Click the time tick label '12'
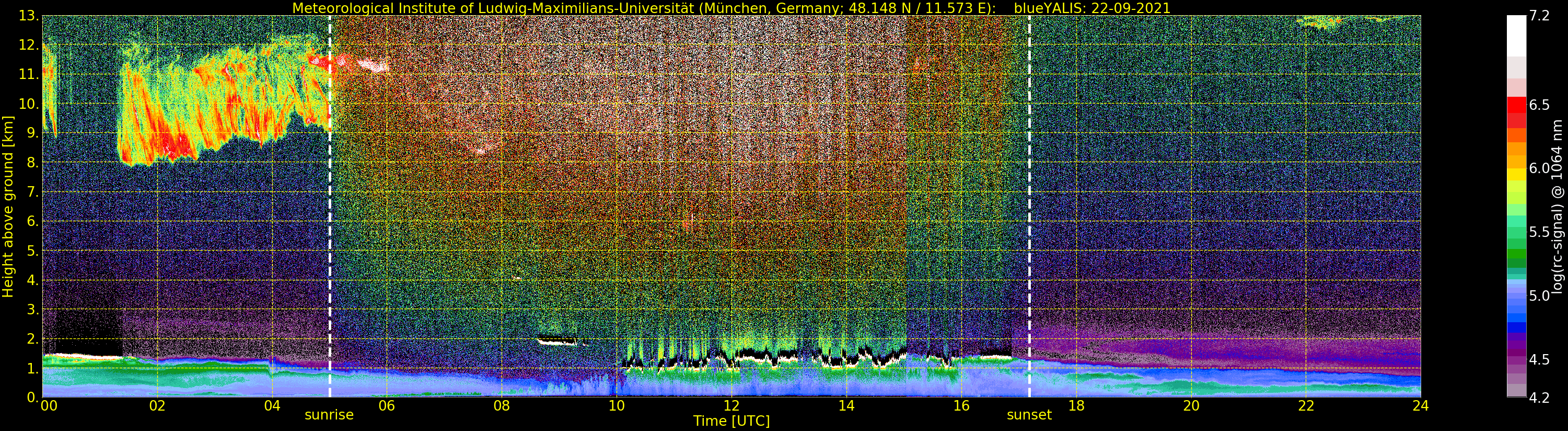The width and height of the screenshot is (1568, 431). click(x=731, y=406)
